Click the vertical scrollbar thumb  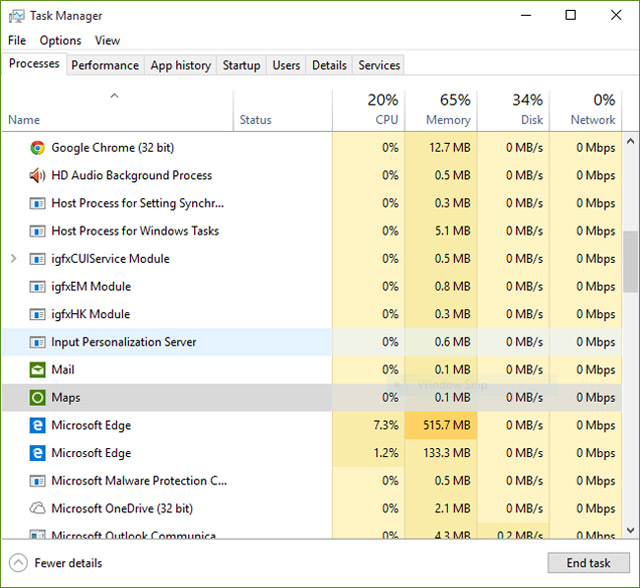point(631,262)
